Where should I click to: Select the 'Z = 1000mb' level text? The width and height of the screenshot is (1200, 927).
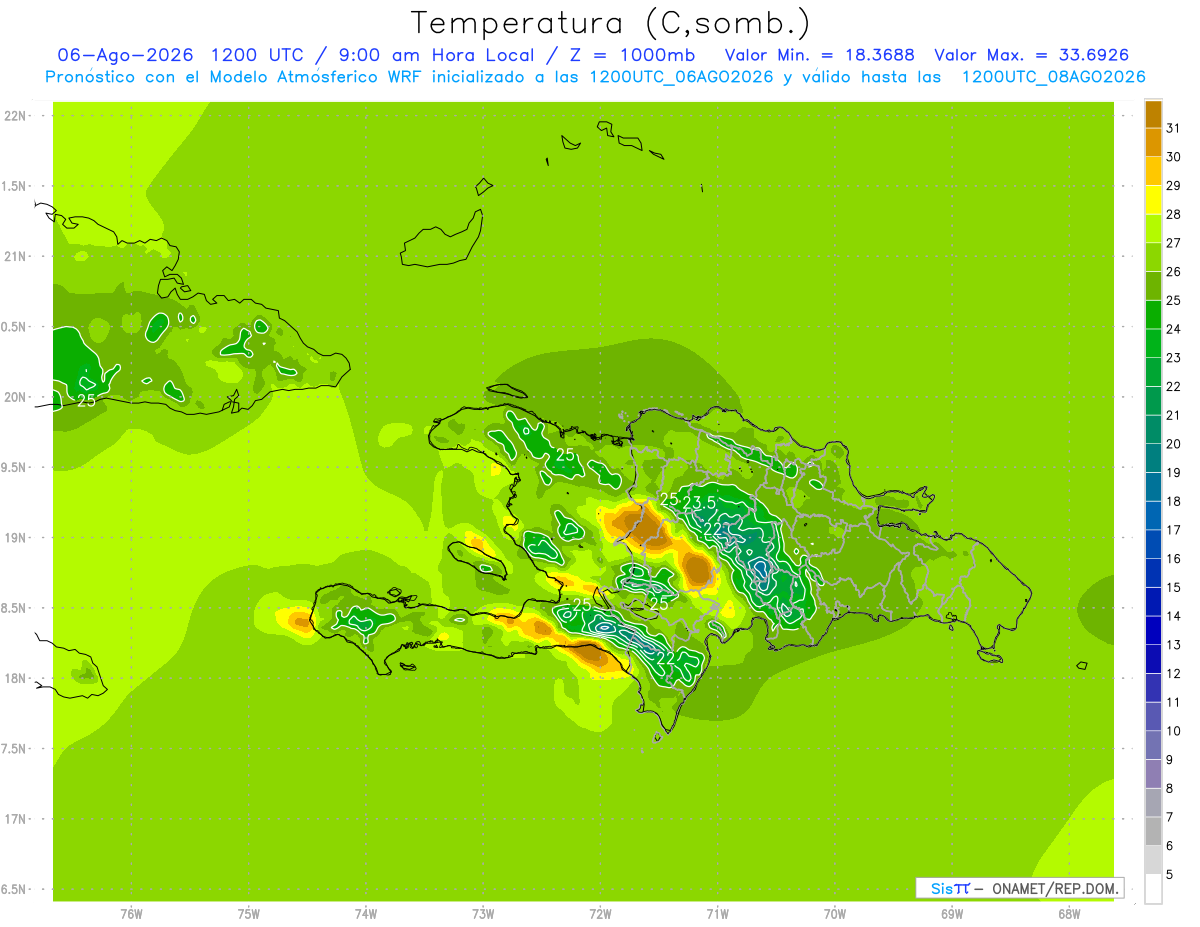click(x=634, y=55)
